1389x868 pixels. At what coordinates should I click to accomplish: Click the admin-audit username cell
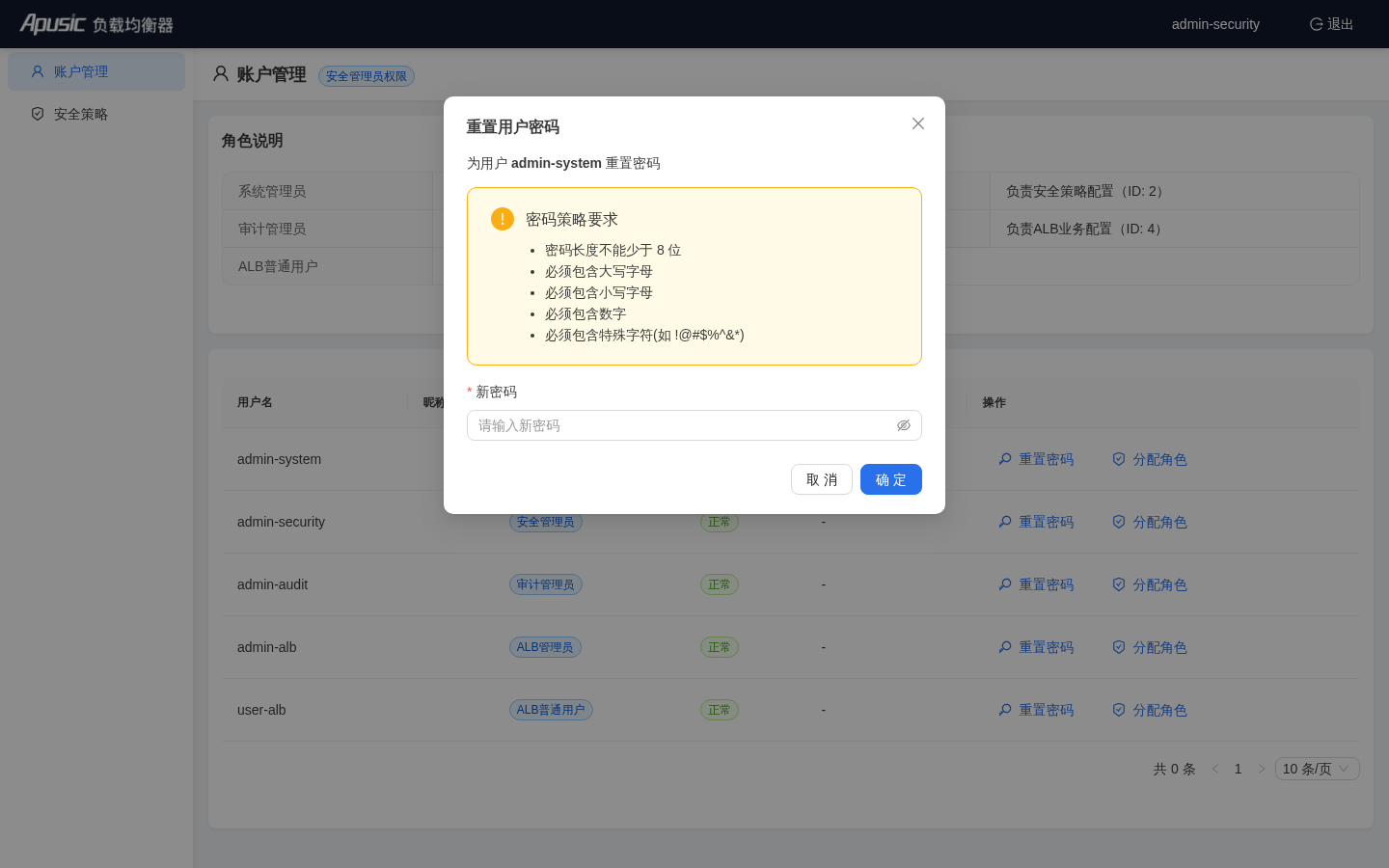pyautogui.click(x=273, y=584)
